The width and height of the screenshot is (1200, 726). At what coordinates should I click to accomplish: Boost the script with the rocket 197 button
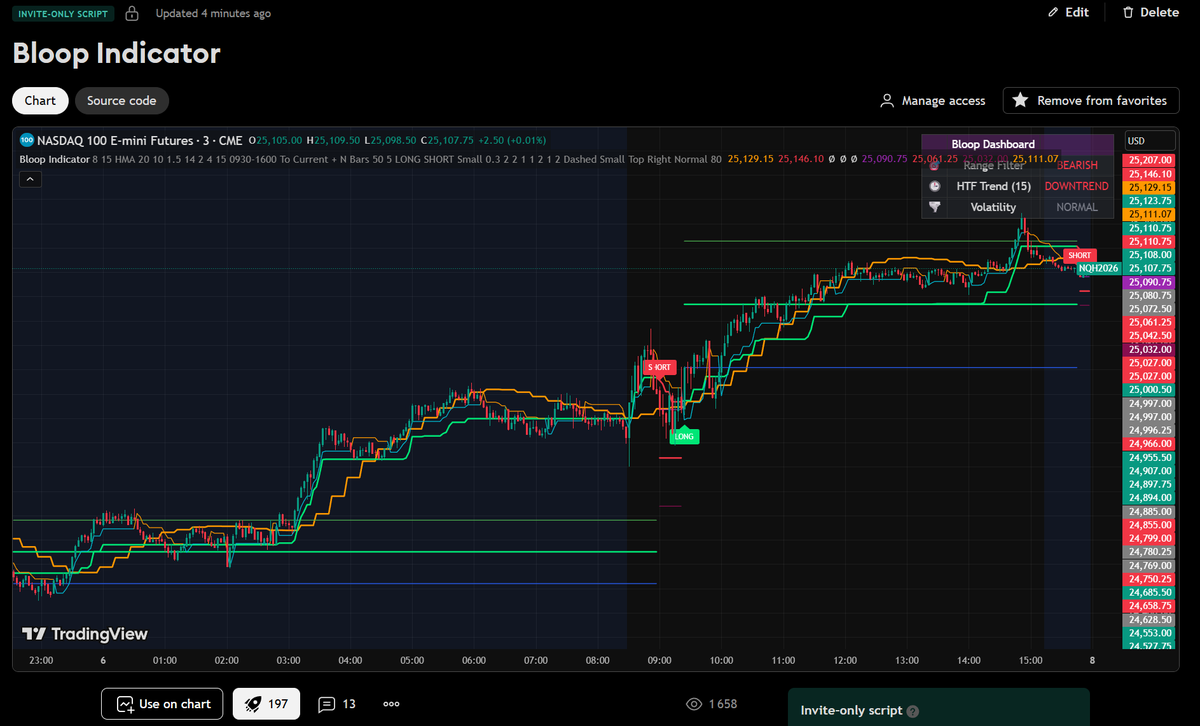click(x=267, y=704)
